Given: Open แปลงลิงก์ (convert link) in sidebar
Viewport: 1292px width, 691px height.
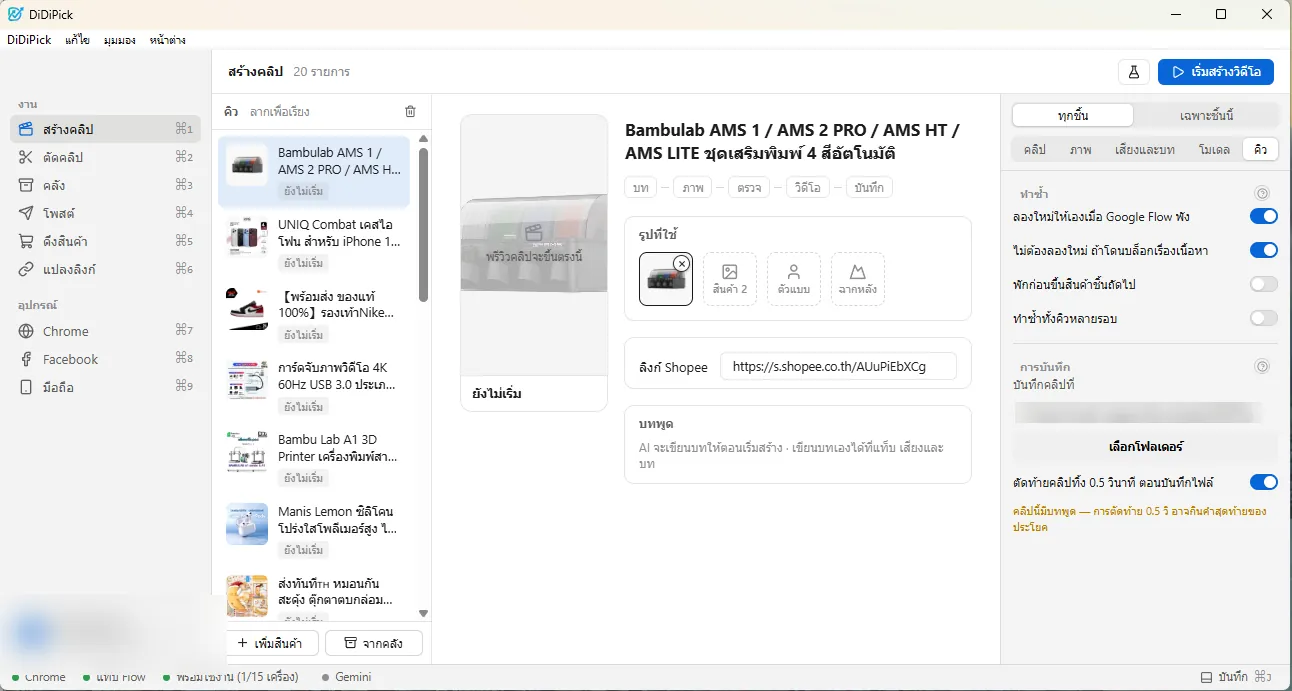Looking at the screenshot, I should coord(105,269).
